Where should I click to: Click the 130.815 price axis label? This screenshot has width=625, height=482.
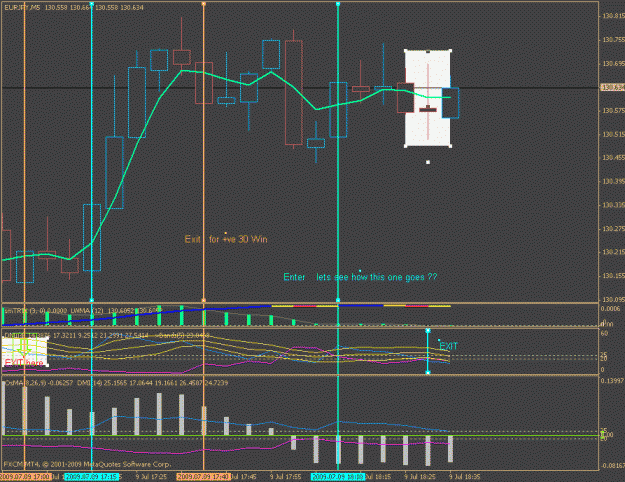[x=613, y=16]
